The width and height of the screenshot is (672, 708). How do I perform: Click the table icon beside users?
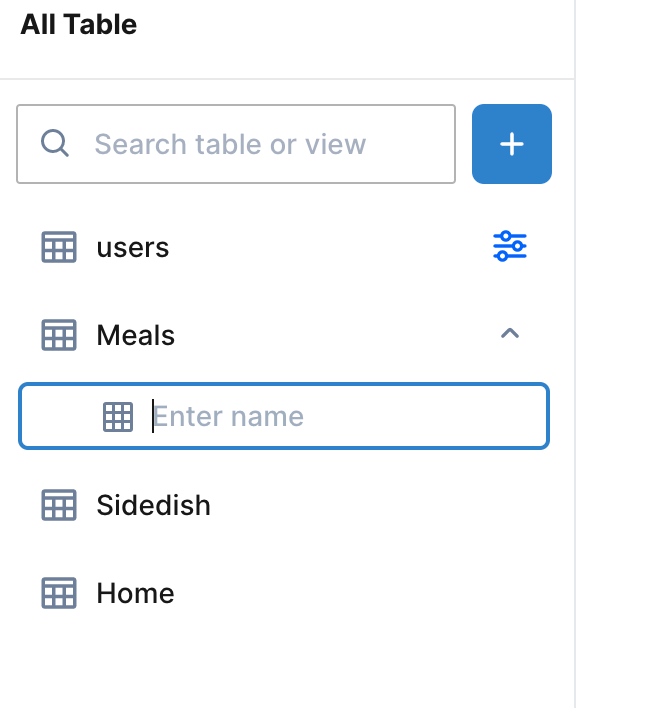click(59, 247)
